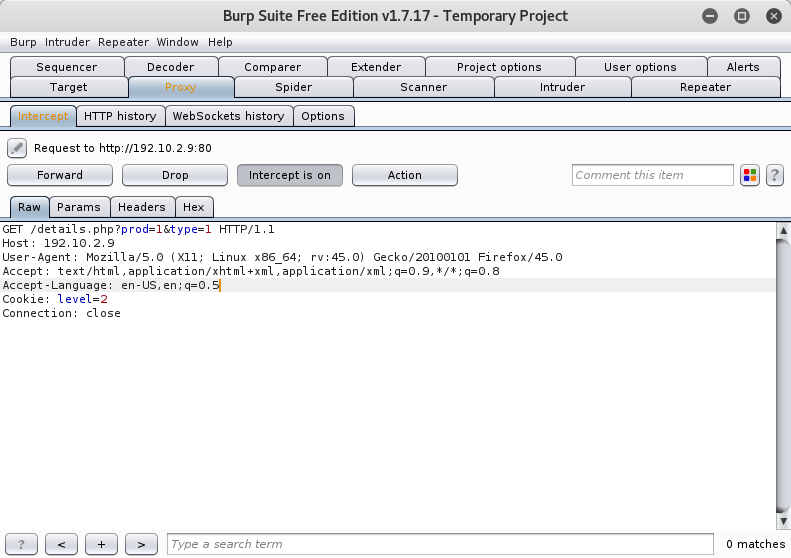
Task: Click the GET /details.php request line
Action: coord(138,230)
